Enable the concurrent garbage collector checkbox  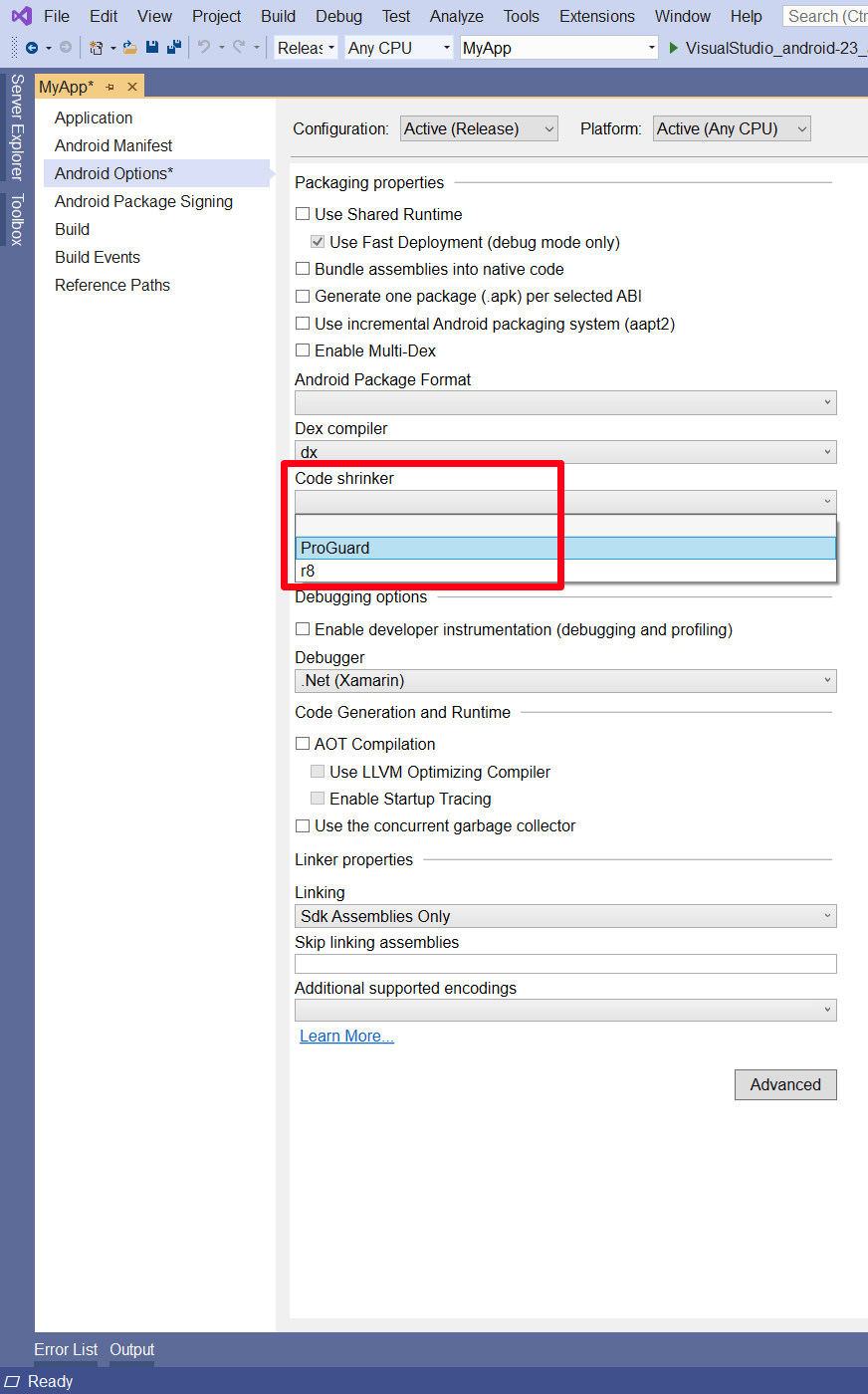(303, 825)
